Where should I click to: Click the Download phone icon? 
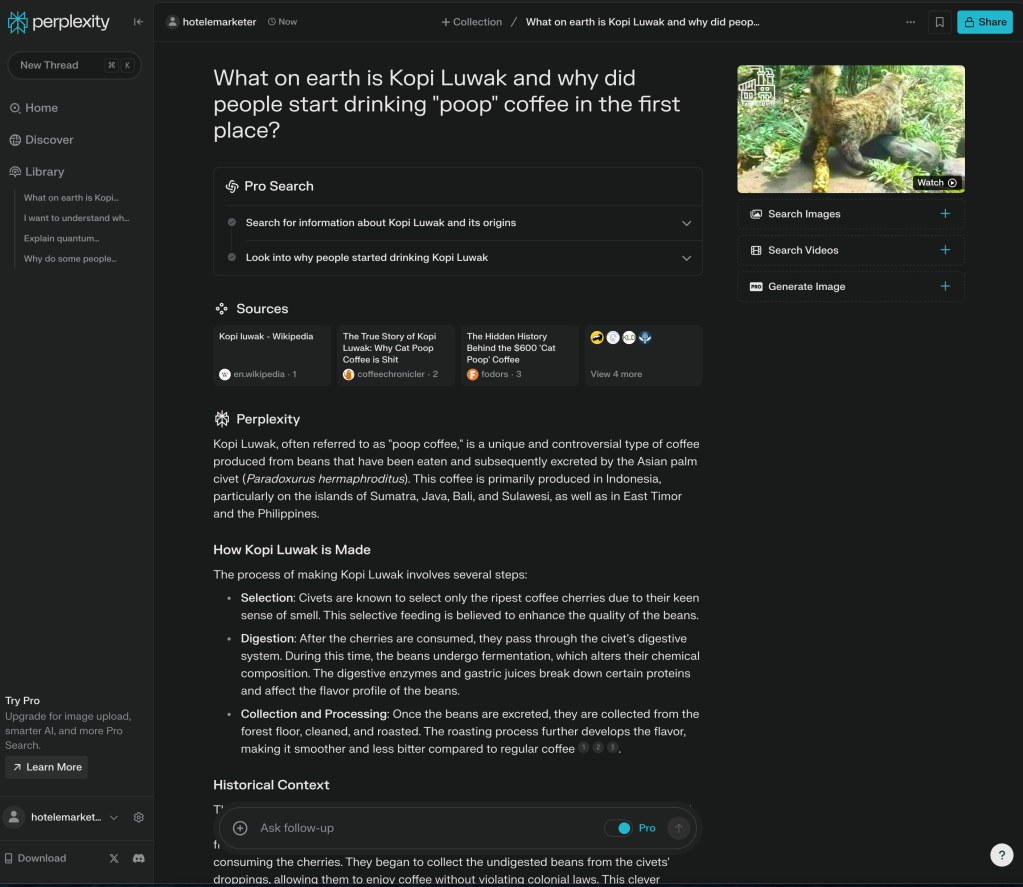pyautogui.click(x=8, y=858)
